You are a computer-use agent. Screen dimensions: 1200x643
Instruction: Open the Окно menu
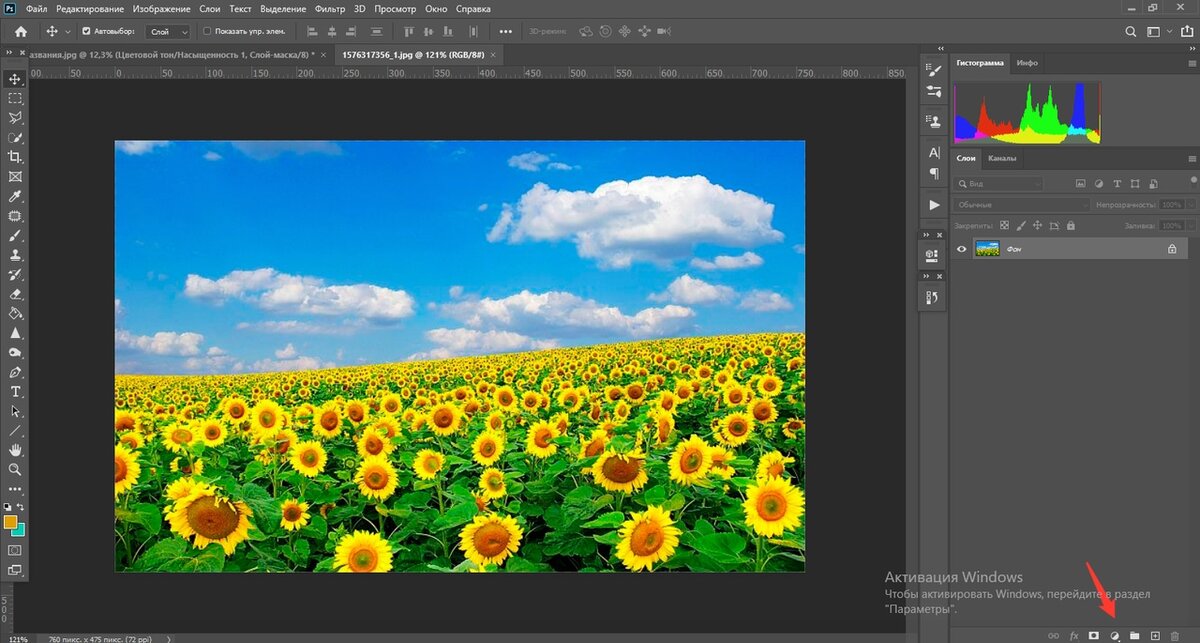click(436, 8)
